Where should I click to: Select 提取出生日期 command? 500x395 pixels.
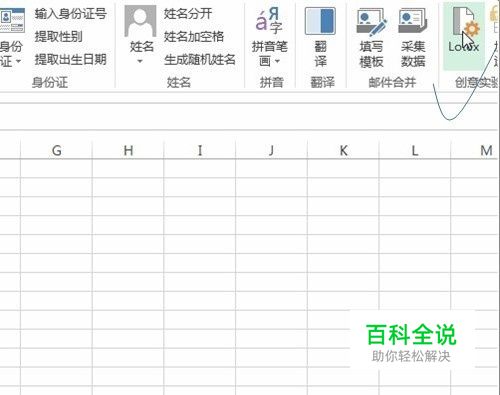71,59
